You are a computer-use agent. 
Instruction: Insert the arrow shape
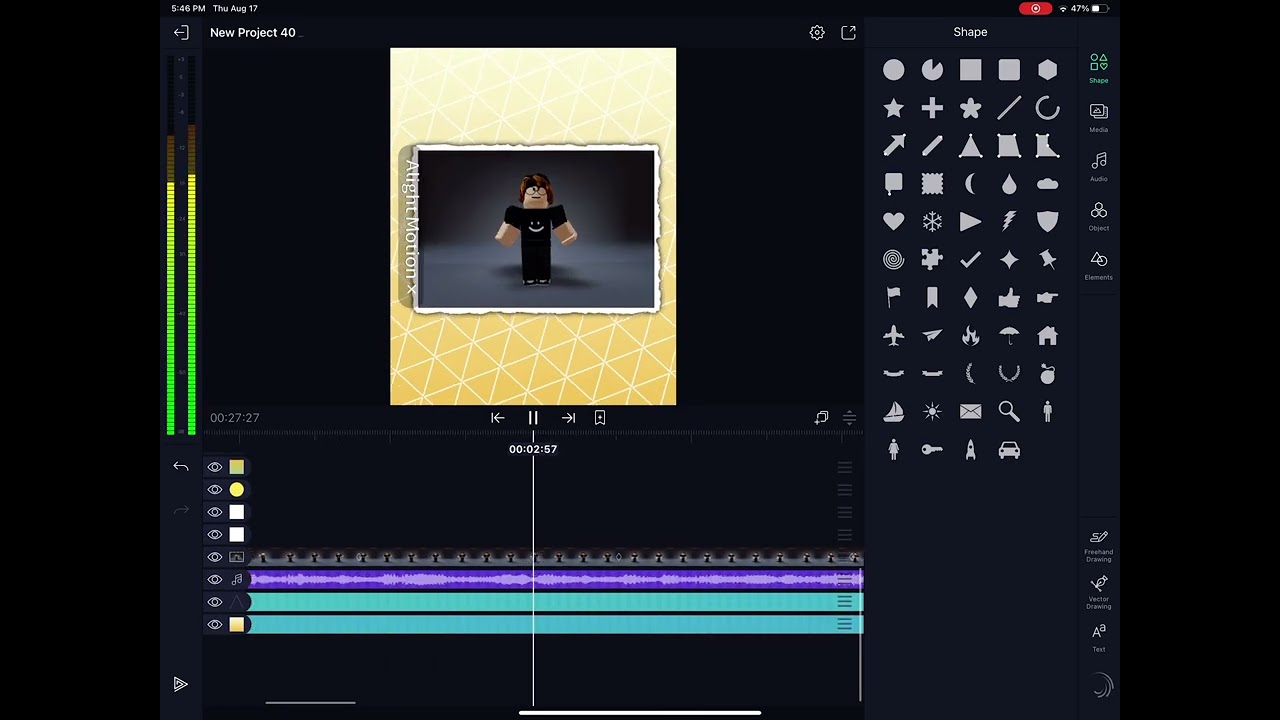[893, 146]
